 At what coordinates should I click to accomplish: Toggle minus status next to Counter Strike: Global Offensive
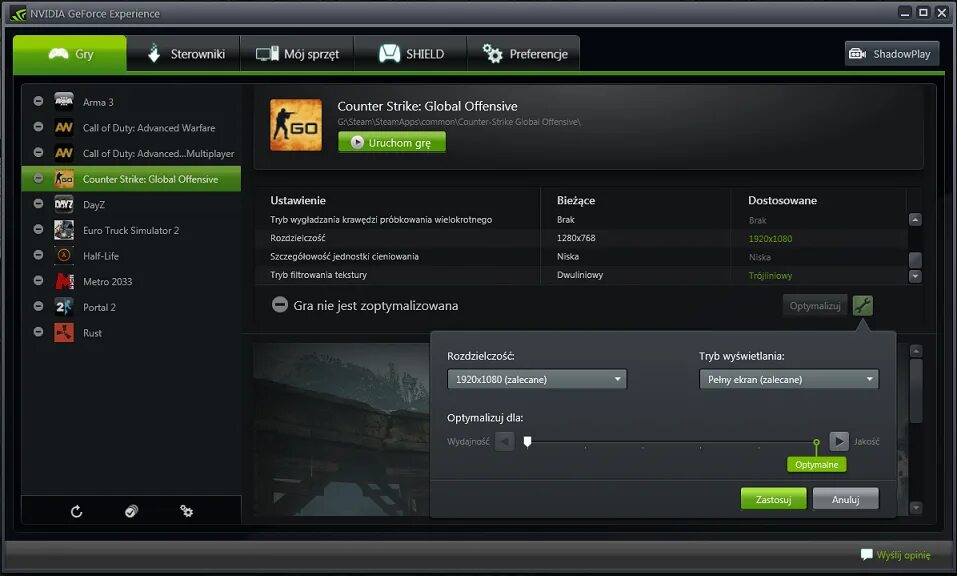[38, 178]
